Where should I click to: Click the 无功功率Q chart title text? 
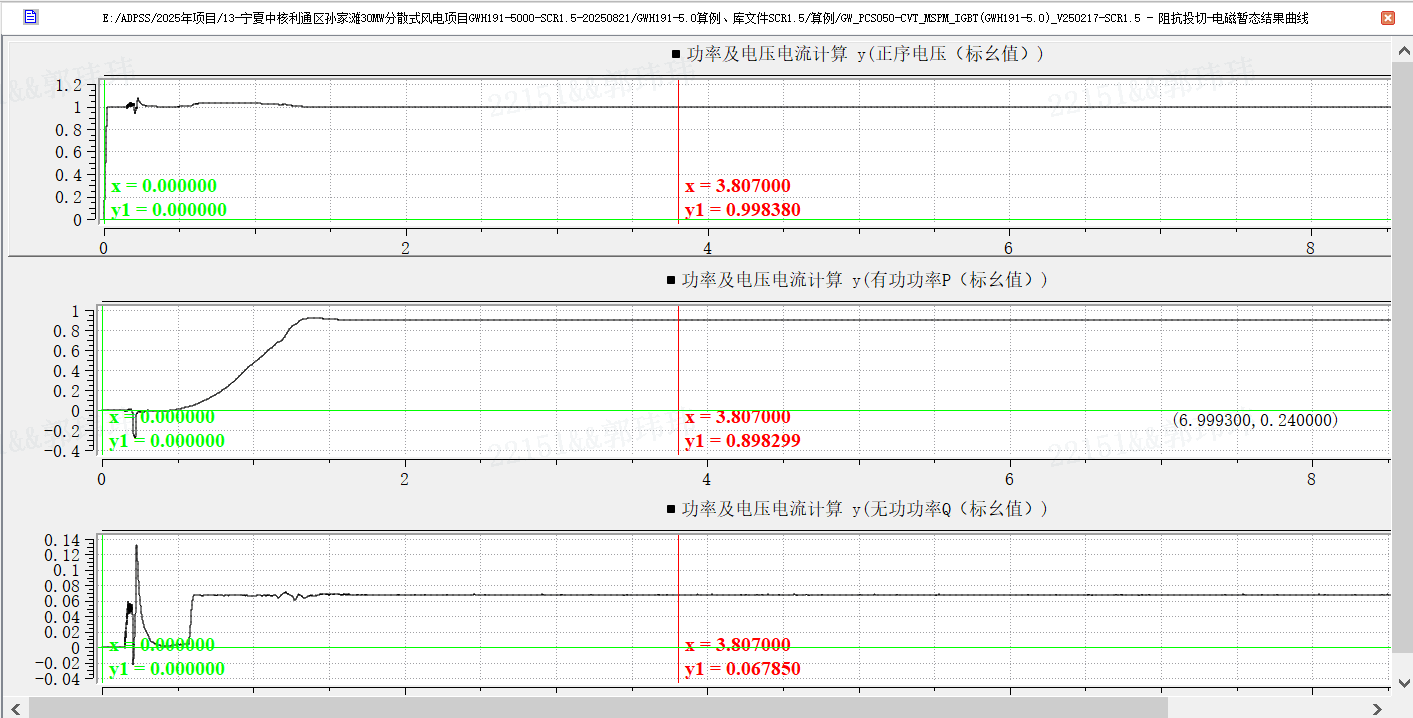click(865, 509)
